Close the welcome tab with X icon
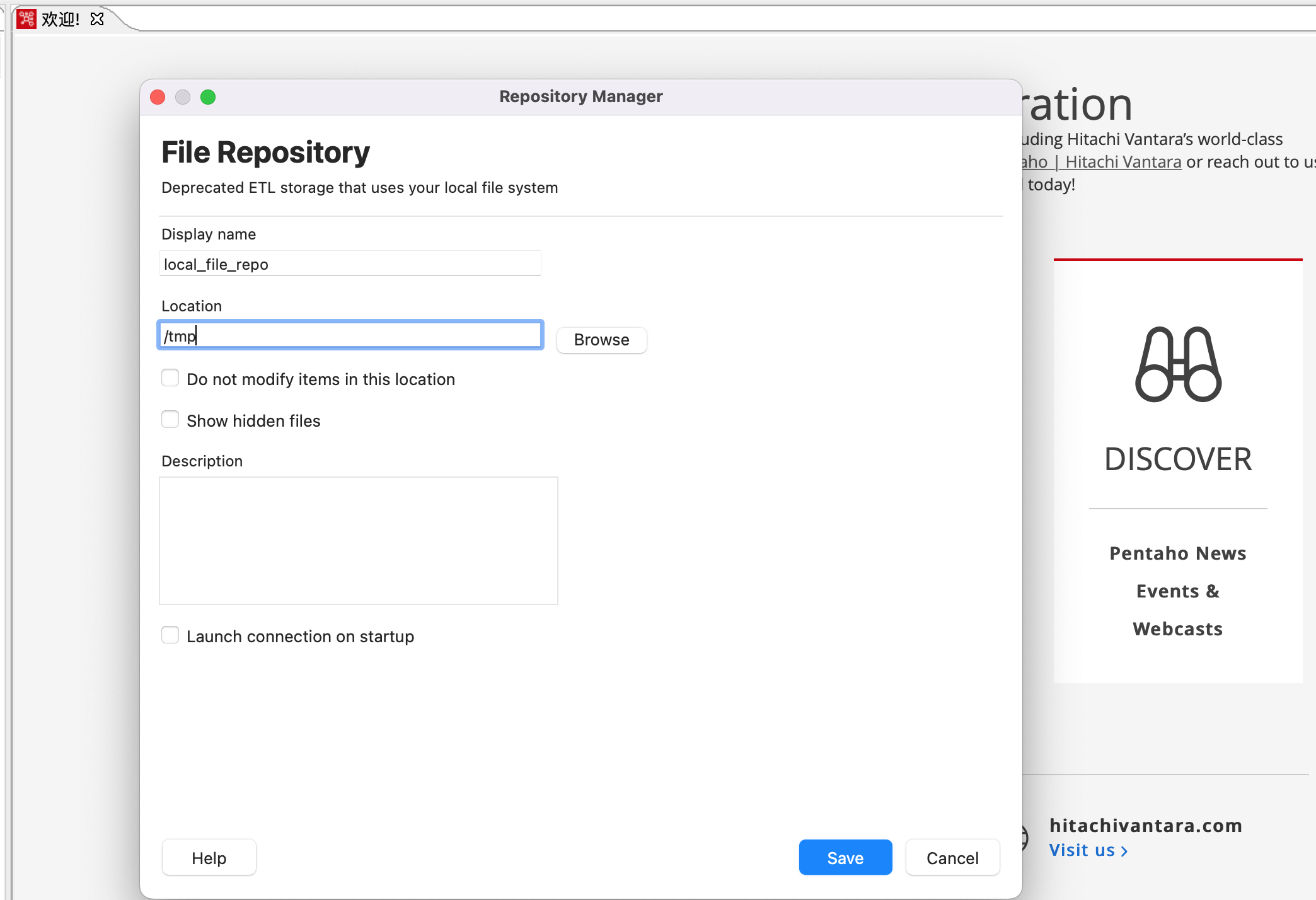1316x900 pixels. pos(97,19)
